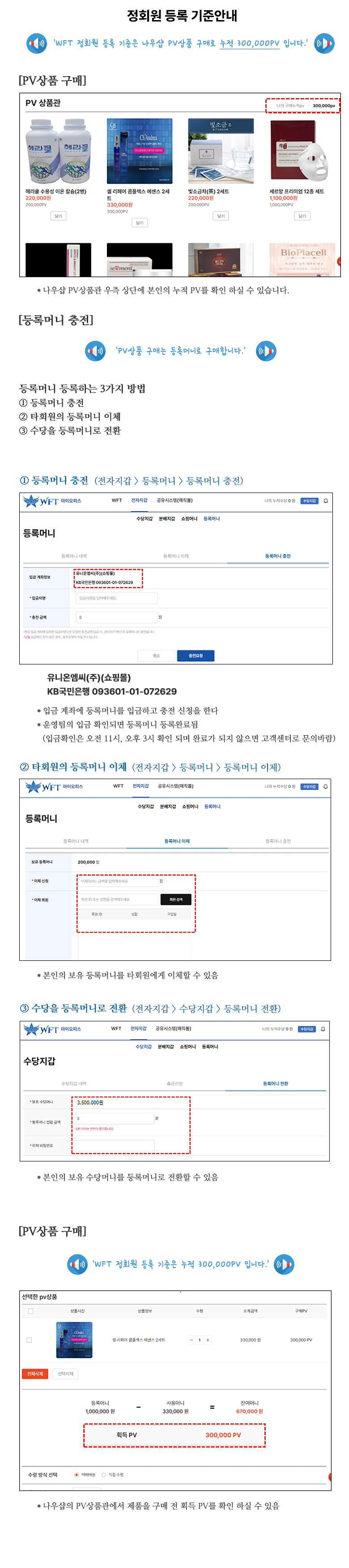The height and width of the screenshot is (1568, 349).
Task: Open the WFT menu on the 등록머니 이체 screen
Action: coord(118,786)
